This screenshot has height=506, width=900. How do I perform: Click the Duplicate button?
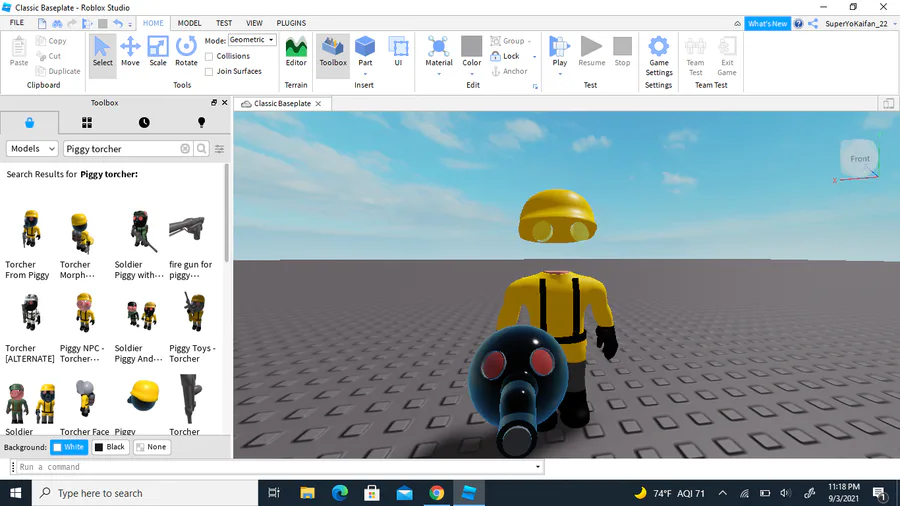(x=58, y=71)
